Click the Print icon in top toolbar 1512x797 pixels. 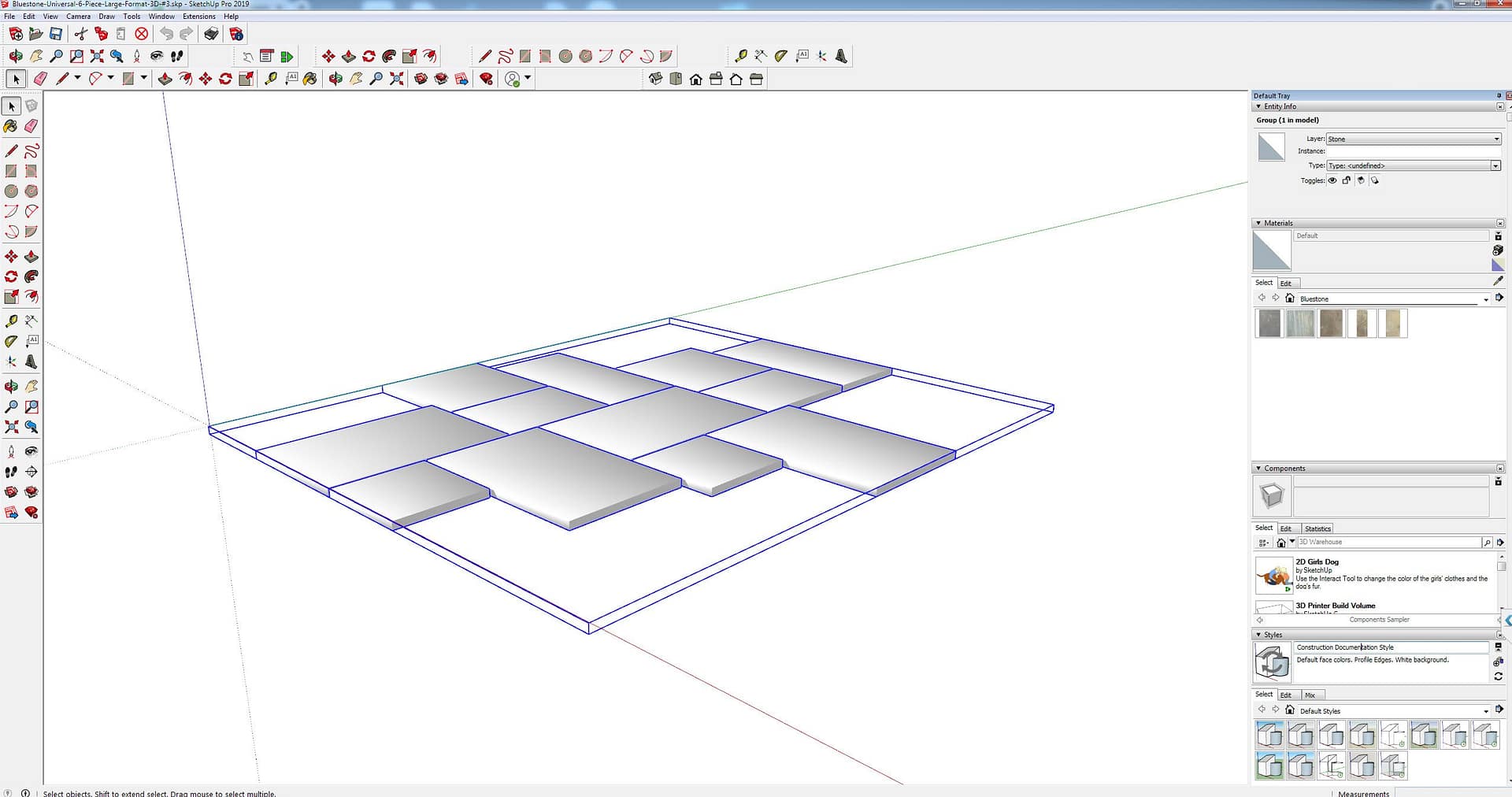click(211, 34)
